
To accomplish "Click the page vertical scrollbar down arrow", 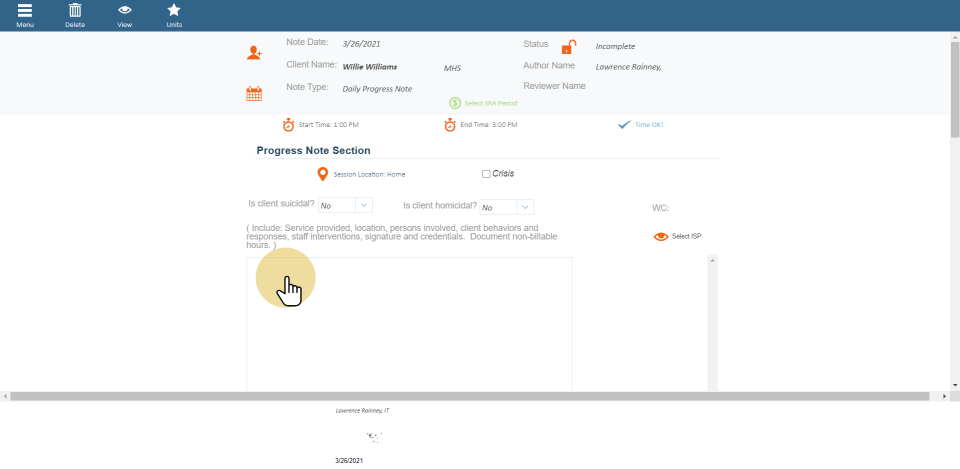I will (954, 385).
